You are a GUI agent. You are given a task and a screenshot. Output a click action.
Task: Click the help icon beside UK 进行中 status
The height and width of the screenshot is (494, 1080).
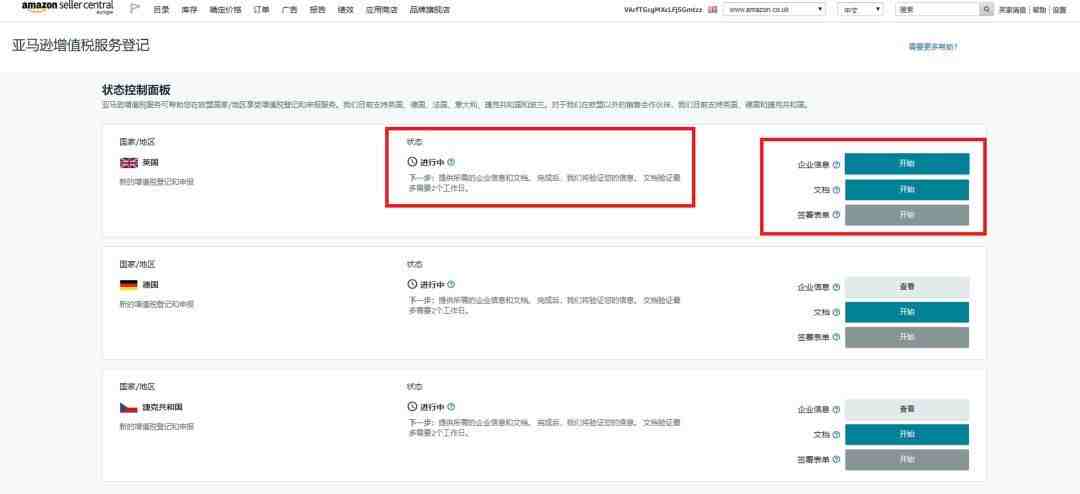tap(451, 162)
